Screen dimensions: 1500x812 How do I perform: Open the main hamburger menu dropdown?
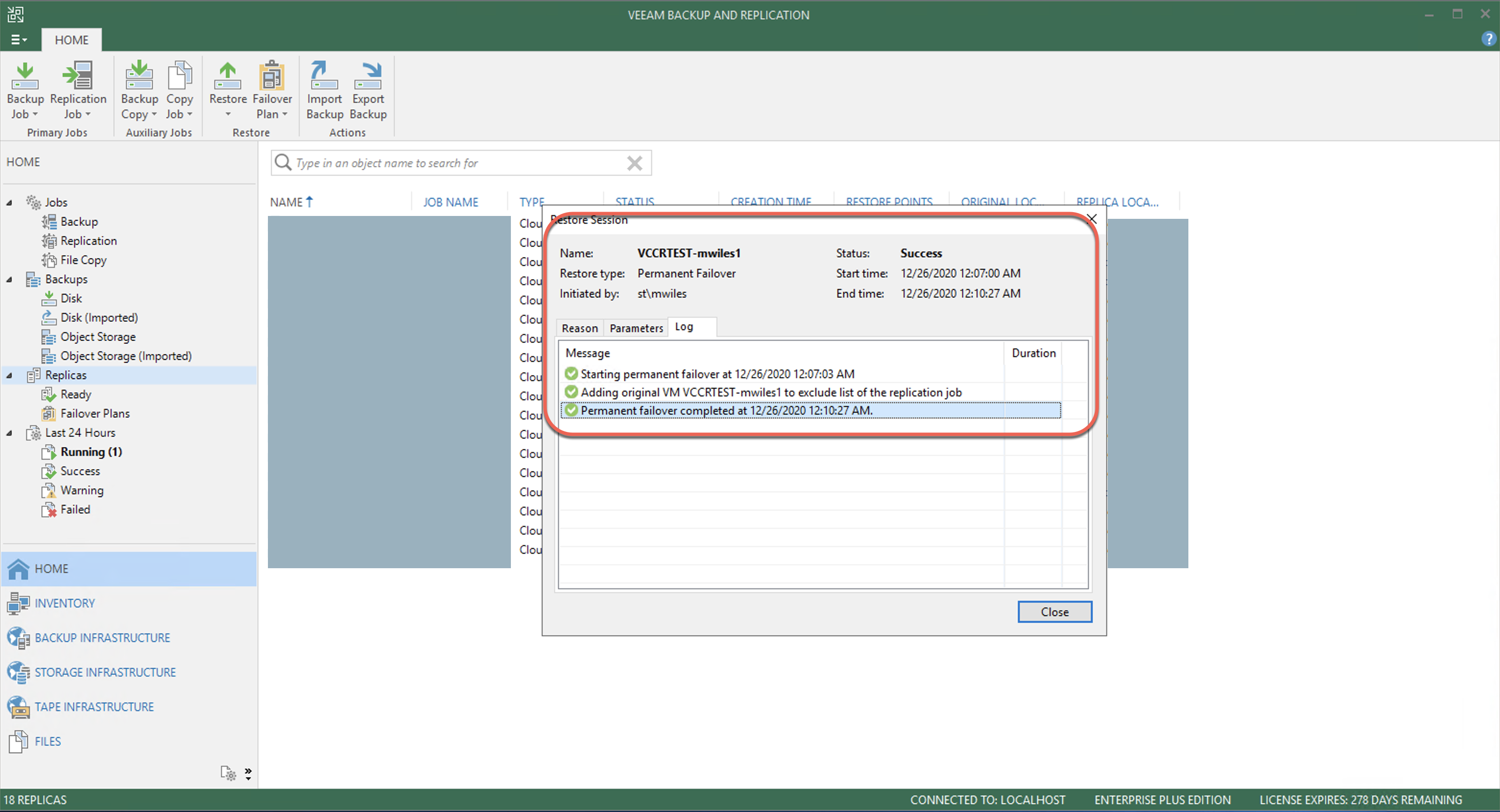coord(19,39)
